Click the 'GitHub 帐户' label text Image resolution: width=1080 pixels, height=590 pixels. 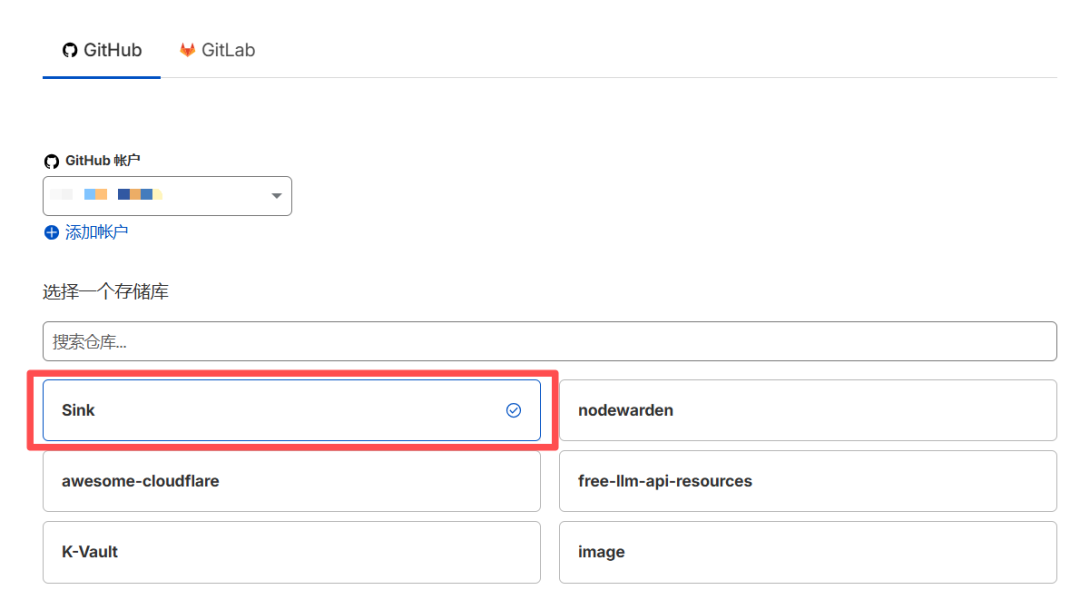(103, 160)
